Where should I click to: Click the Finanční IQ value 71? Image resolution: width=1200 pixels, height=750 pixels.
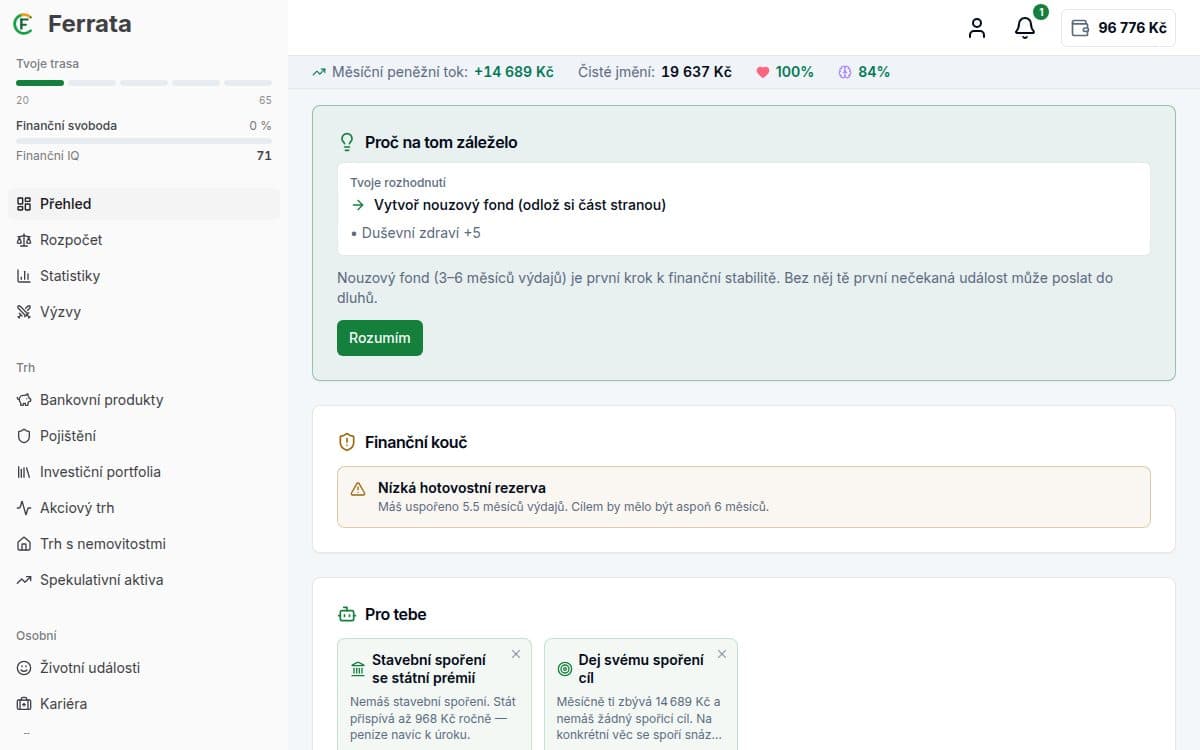click(x=264, y=156)
